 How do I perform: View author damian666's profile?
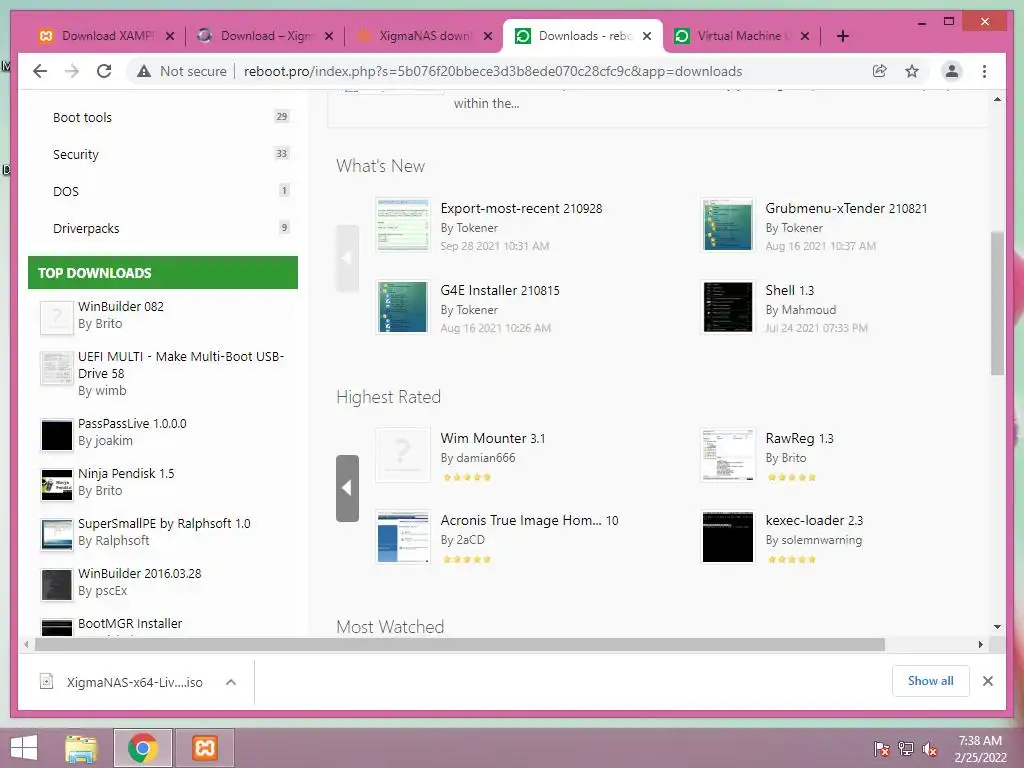click(x=485, y=458)
